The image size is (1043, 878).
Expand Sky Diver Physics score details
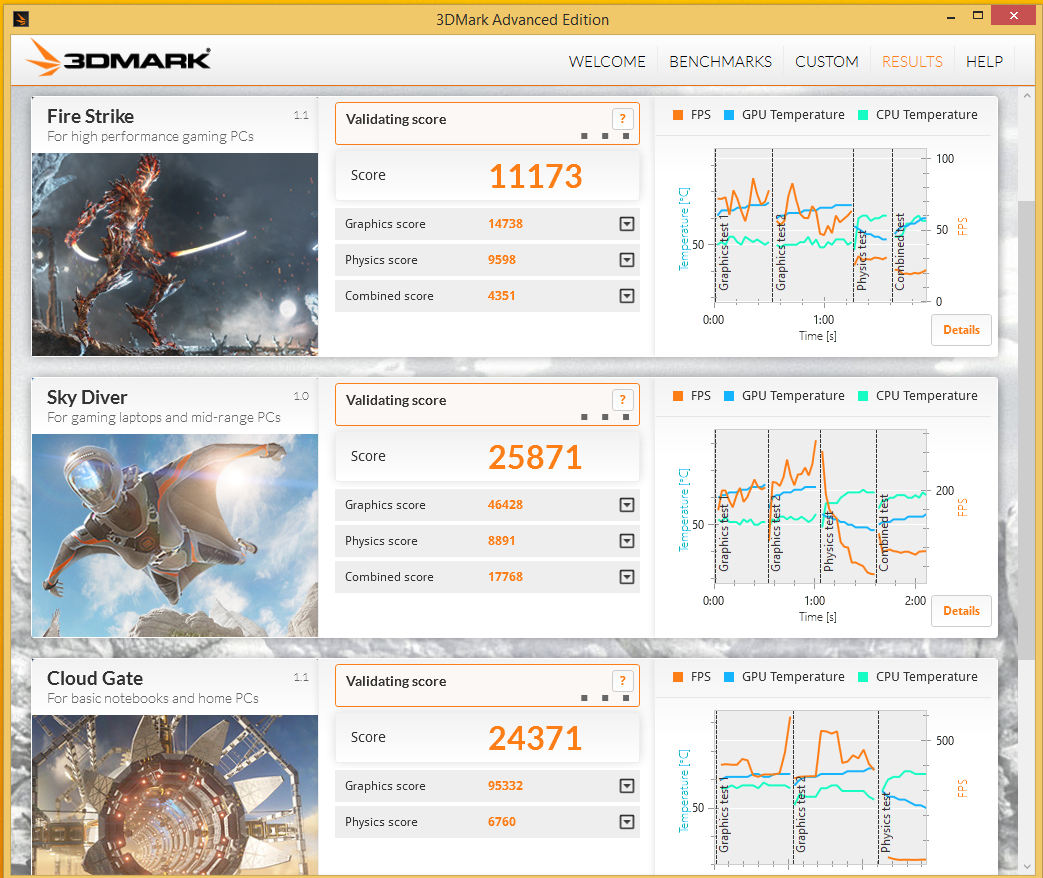[627, 541]
